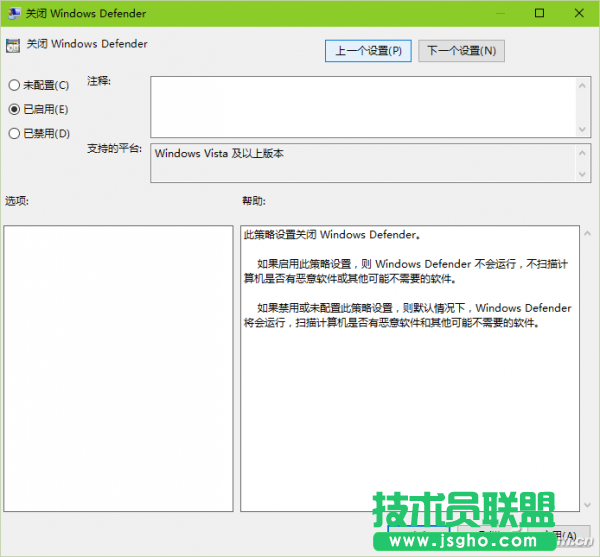Go to 上一个设置(P) previous setting

(368, 51)
